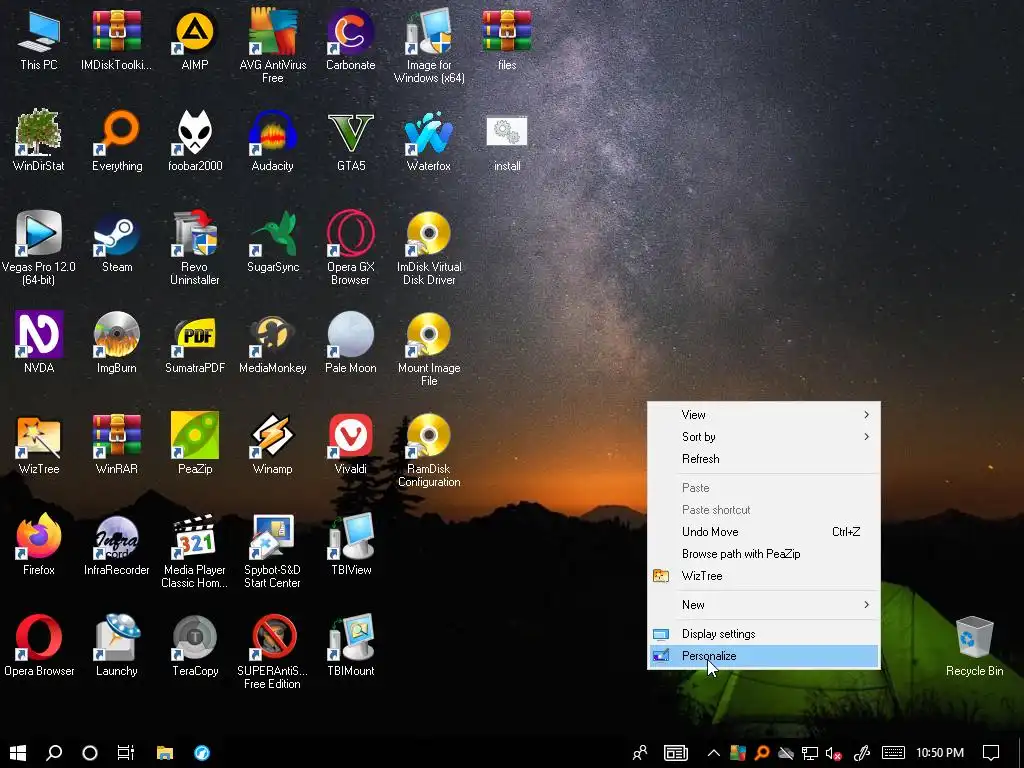Click the Opera GX Browser icon
The image size is (1024, 768).
click(351, 234)
